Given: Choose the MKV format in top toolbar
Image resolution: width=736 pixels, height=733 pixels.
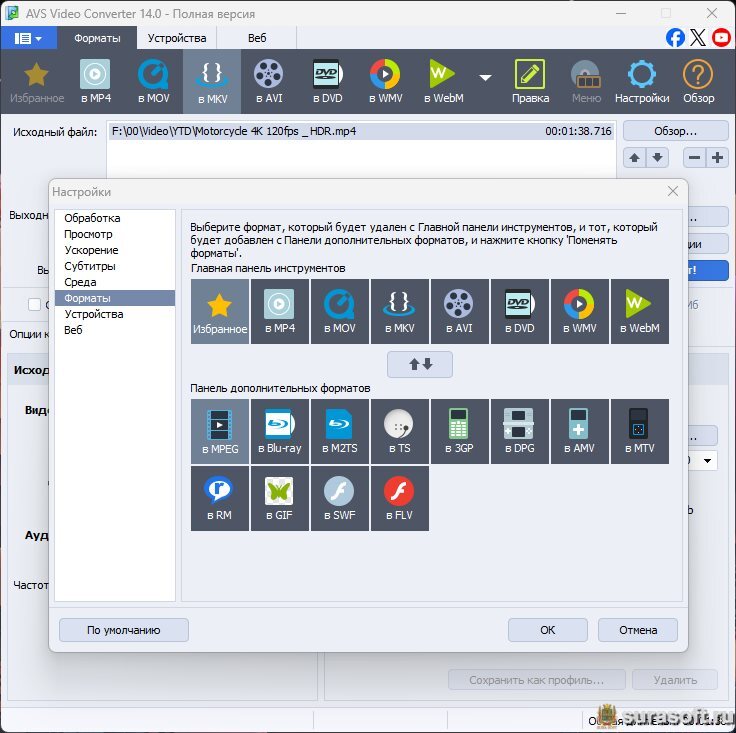Looking at the screenshot, I should pyautogui.click(x=212, y=82).
